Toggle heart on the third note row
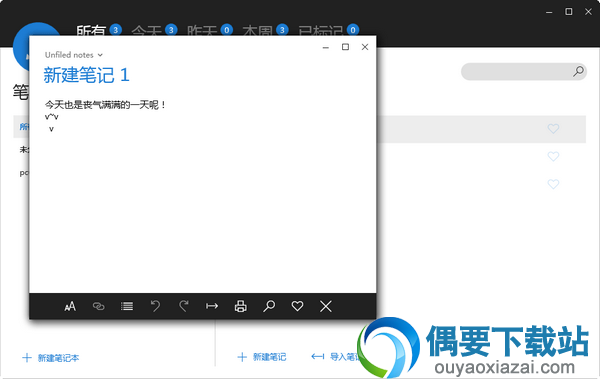 click(x=553, y=184)
